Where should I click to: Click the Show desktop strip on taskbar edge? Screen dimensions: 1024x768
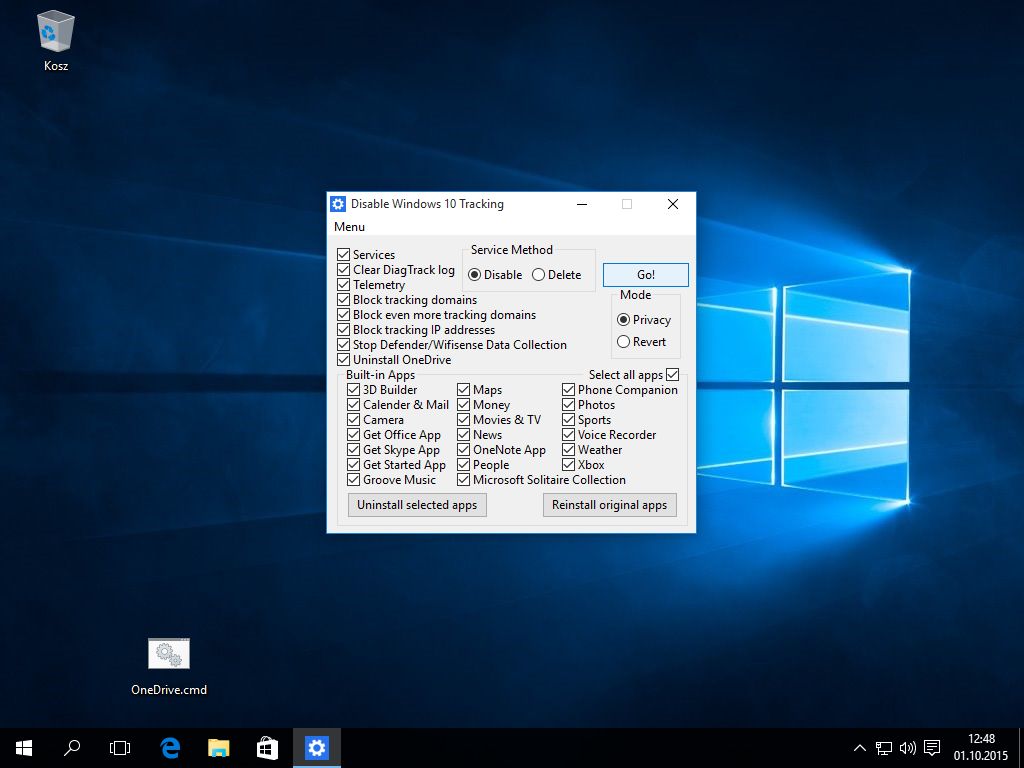click(x=1021, y=748)
